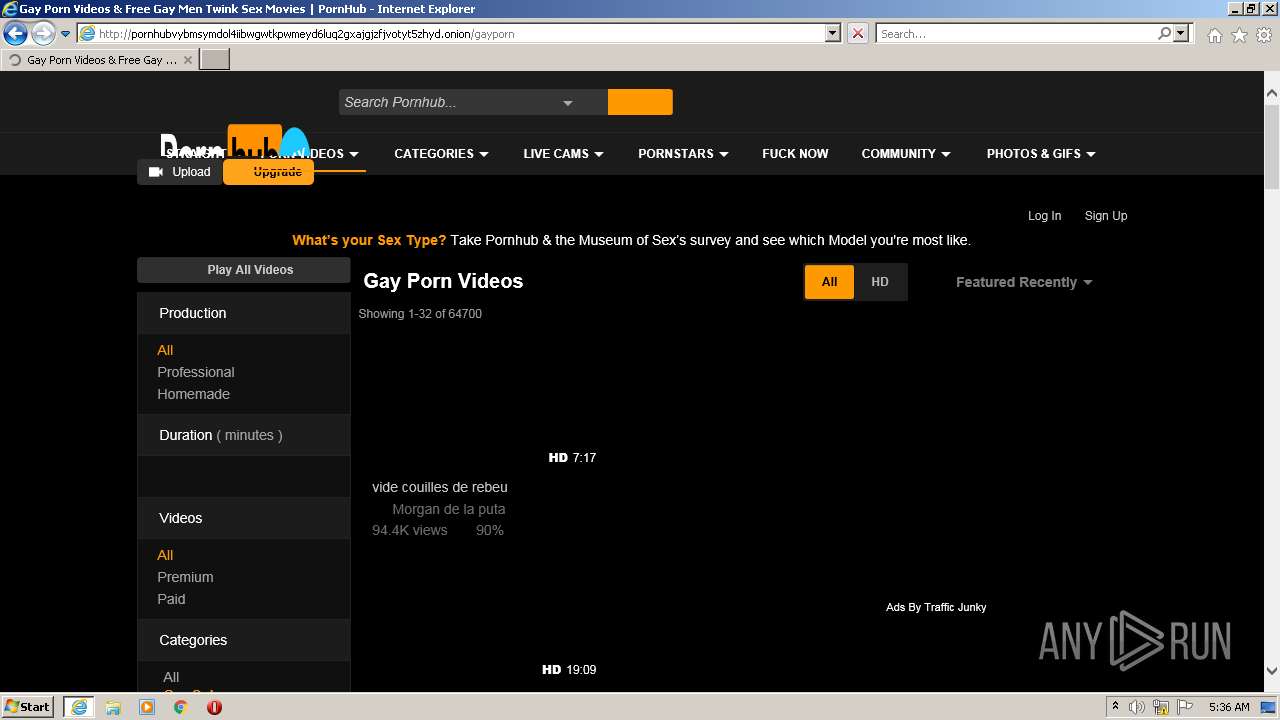Stop page loading with the red X
1280x720 pixels.
(x=858, y=33)
